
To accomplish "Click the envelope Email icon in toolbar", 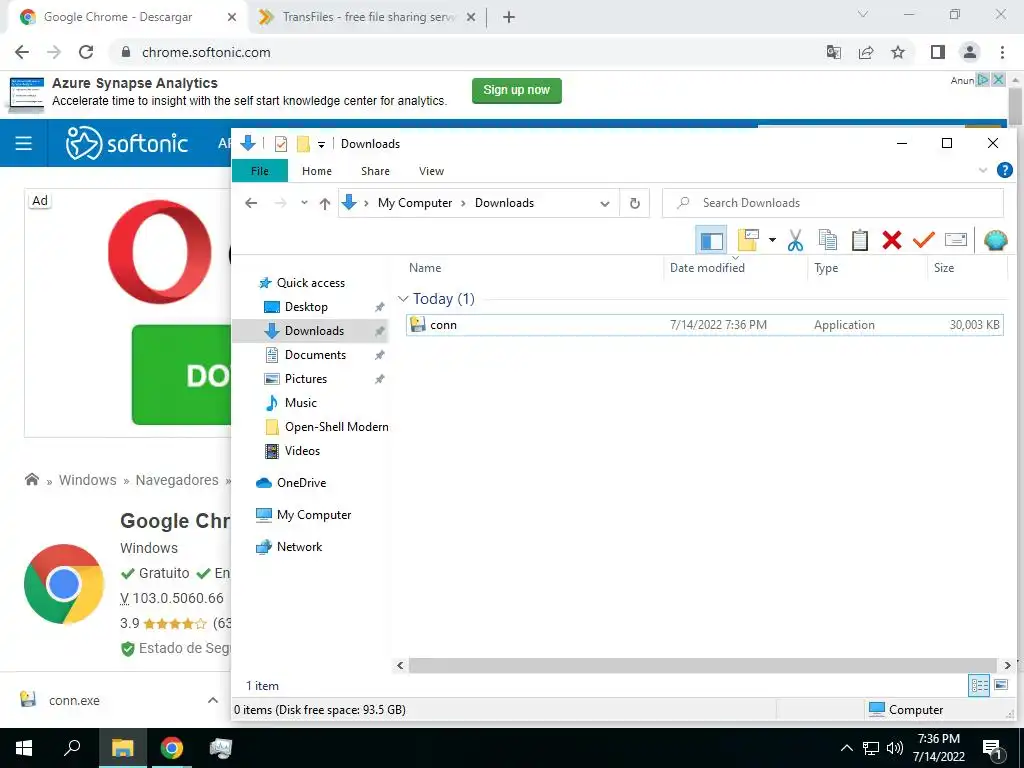I will pos(955,240).
